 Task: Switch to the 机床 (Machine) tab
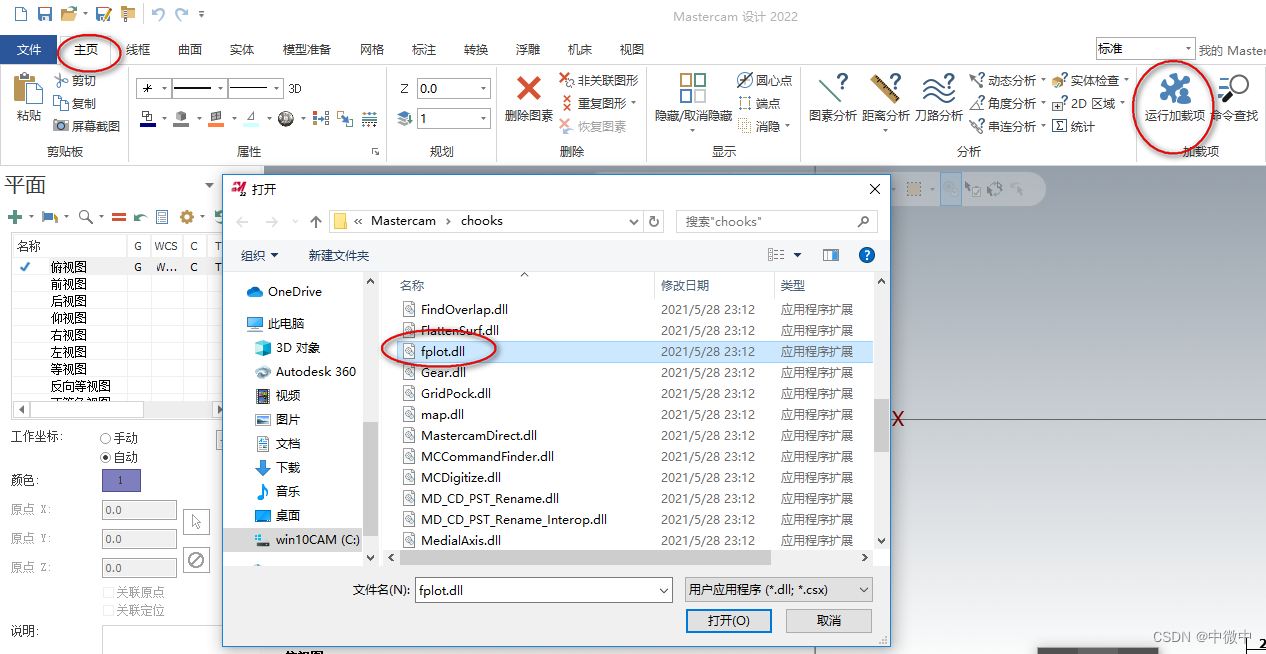tap(580, 49)
